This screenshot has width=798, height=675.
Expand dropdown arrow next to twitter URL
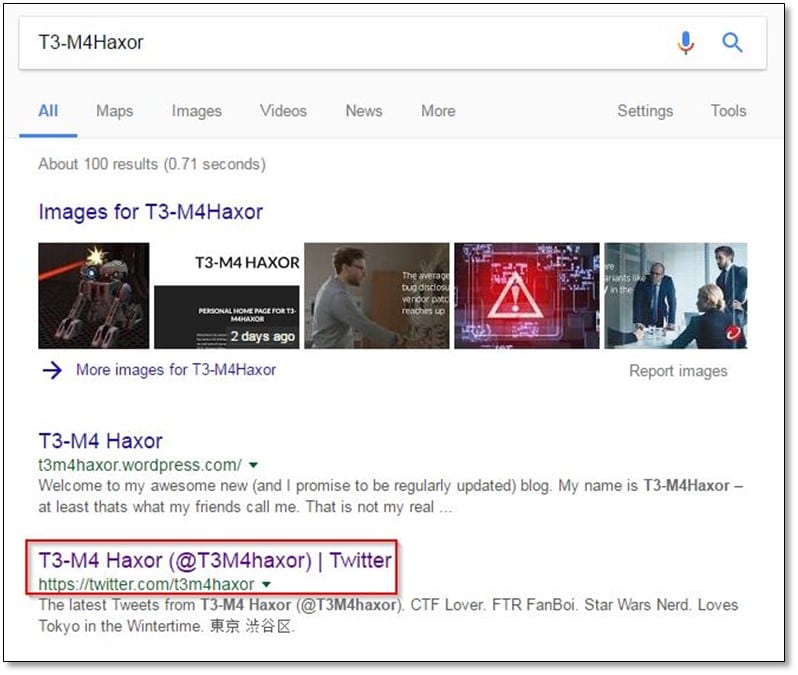266,584
